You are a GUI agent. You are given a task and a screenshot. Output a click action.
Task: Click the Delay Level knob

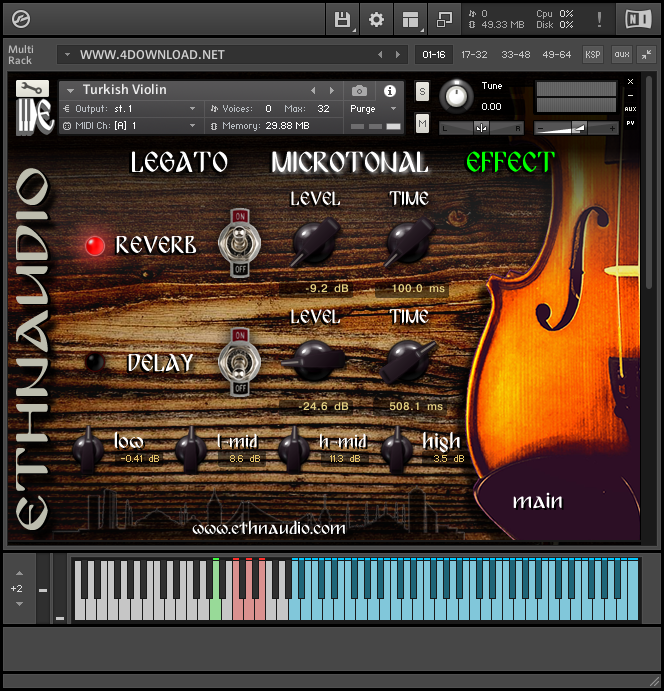tap(314, 360)
